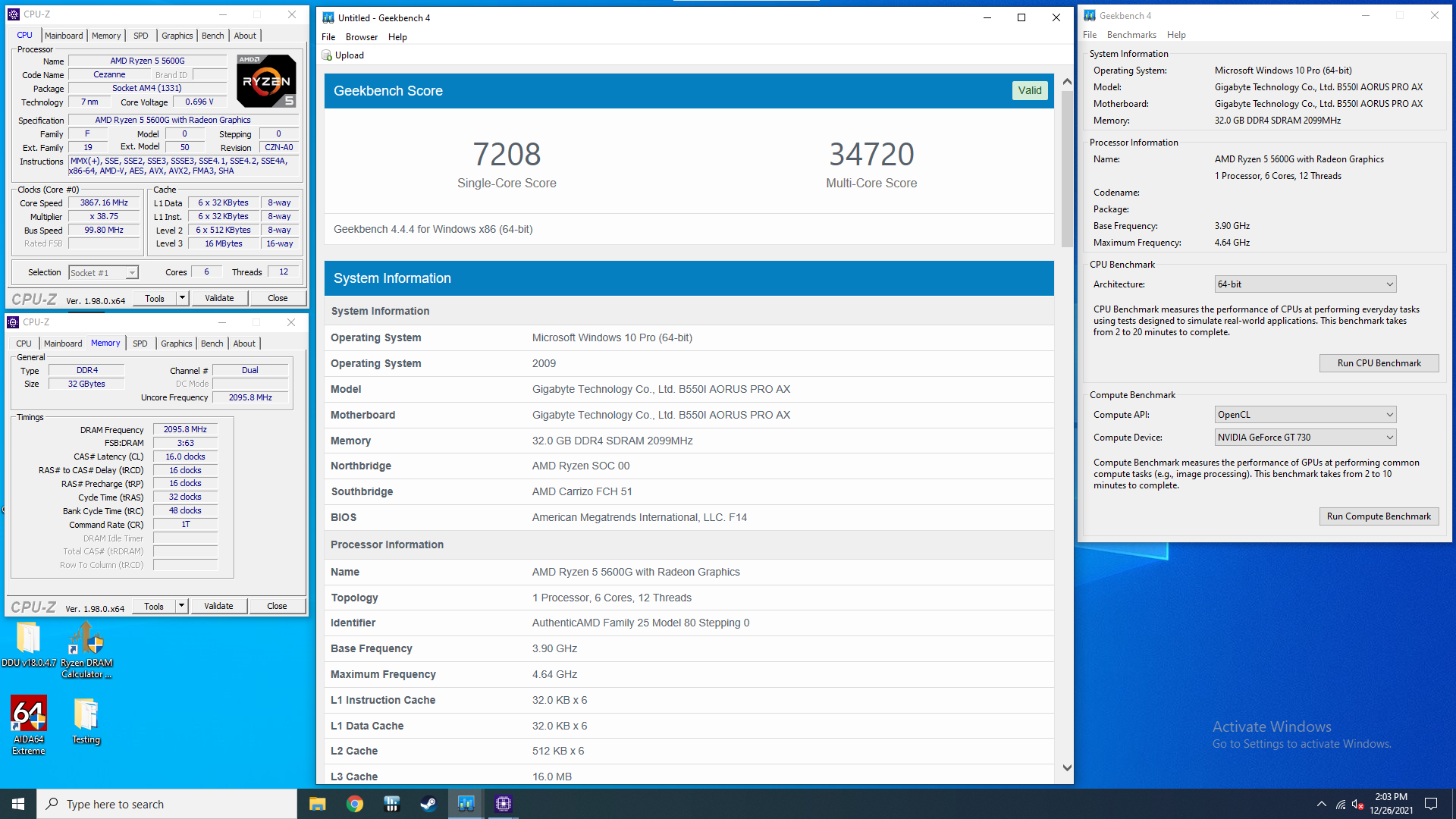Click the Core Speed 3867.16 MHz field
The width and height of the screenshot is (1456, 819).
(104, 202)
